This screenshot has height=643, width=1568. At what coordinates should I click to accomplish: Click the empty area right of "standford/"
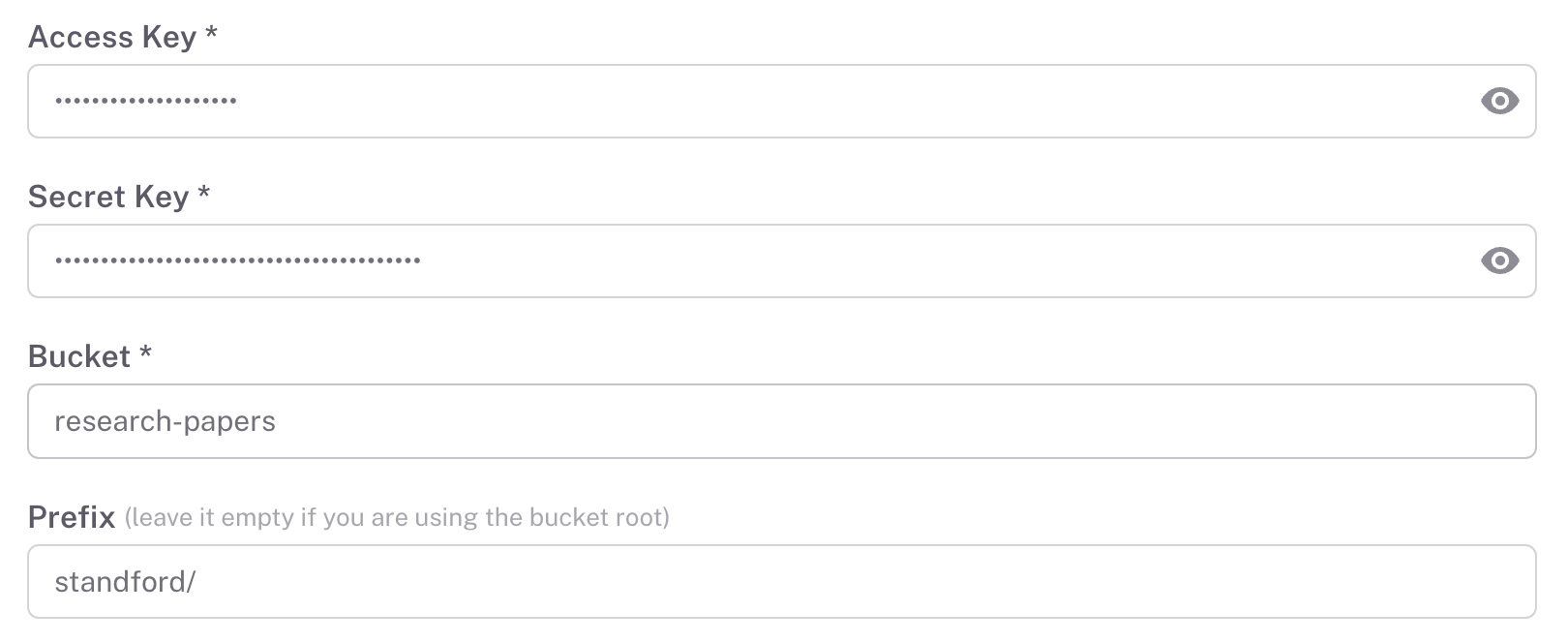coord(871,581)
